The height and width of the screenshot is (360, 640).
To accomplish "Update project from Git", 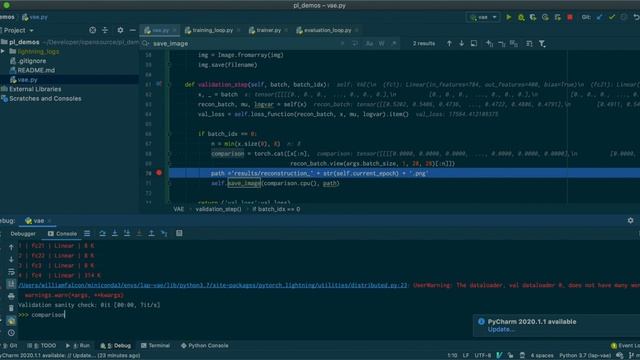I will coord(599,17).
